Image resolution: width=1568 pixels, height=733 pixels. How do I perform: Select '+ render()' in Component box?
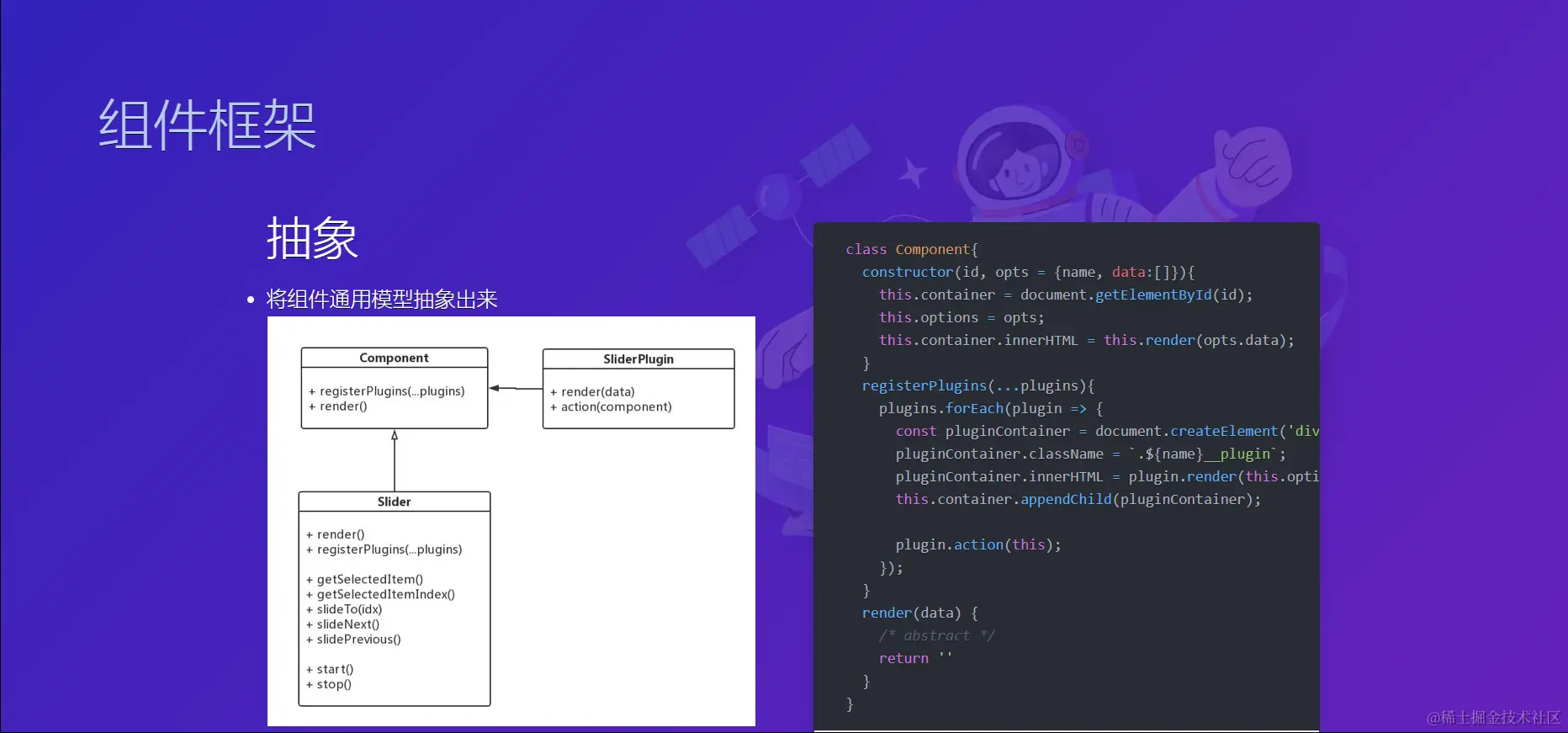[x=338, y=406]
